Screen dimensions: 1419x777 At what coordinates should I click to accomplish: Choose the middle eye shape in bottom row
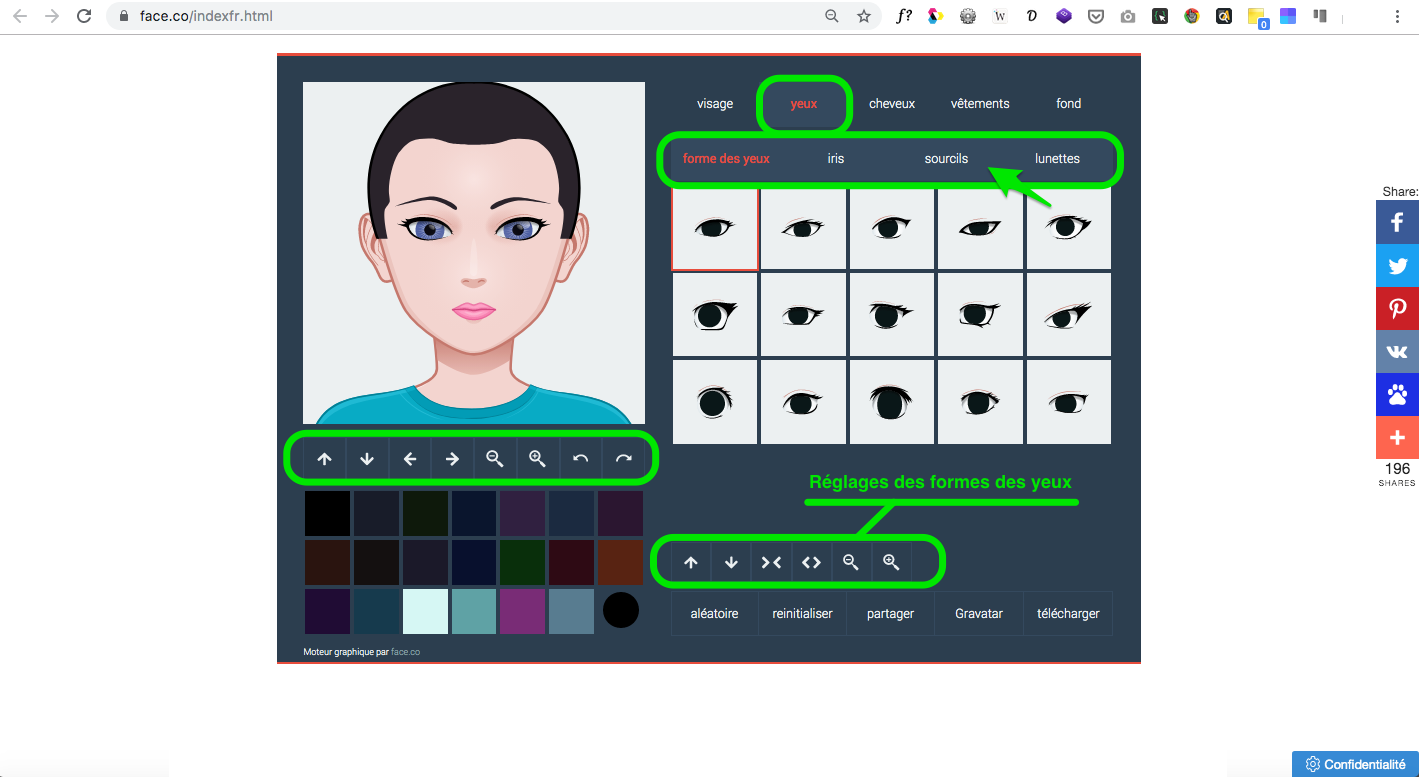pyautogui.click(x=892, y=402)
